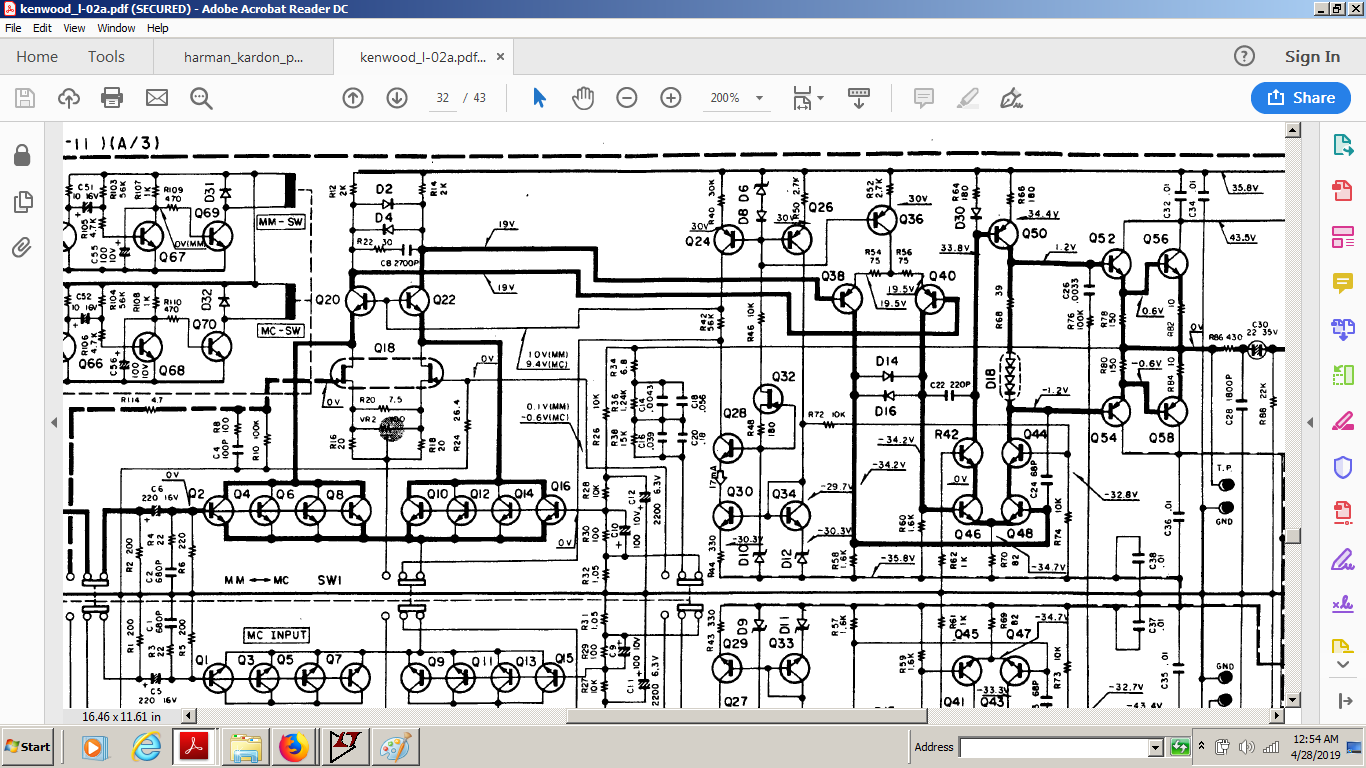Image resolution: width=1366 pixels, height=768 pixels.
Task: Click the Save to cloud upload icon
Action: point(68,98)
